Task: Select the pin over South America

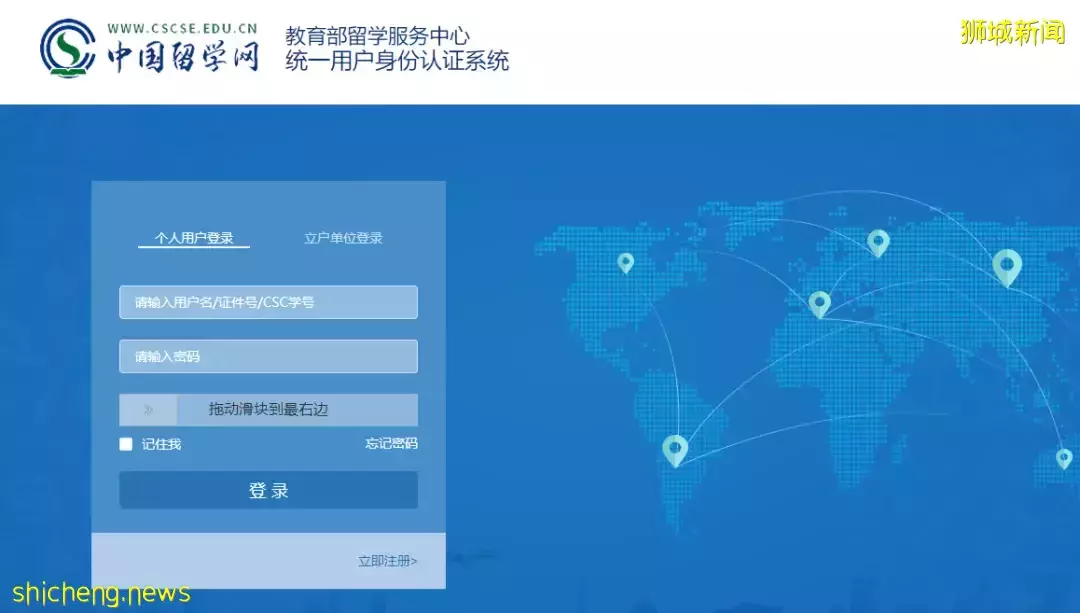Action: 675,450
